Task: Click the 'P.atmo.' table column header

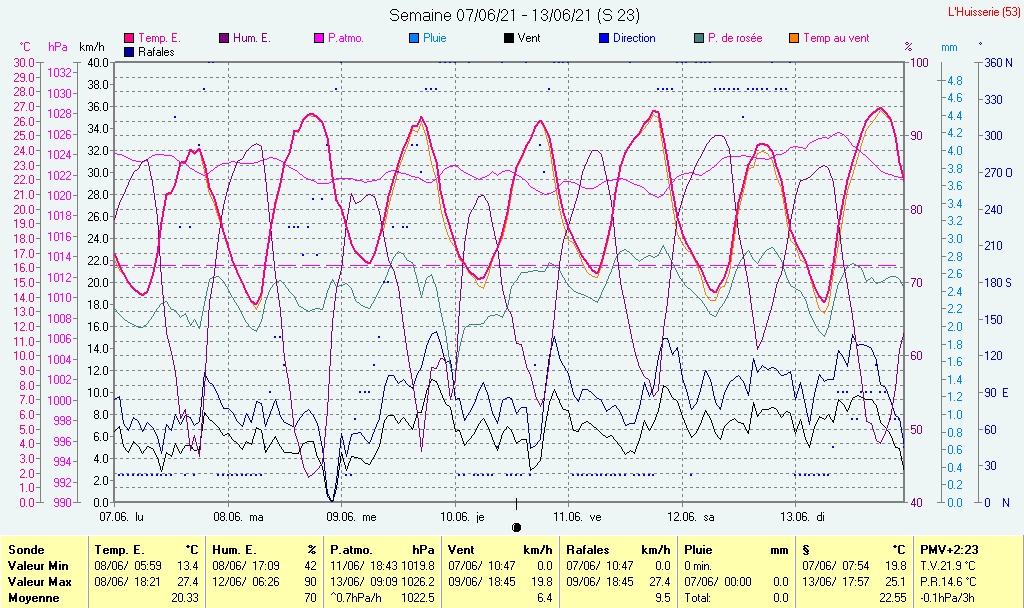Action: click(351, 550)
